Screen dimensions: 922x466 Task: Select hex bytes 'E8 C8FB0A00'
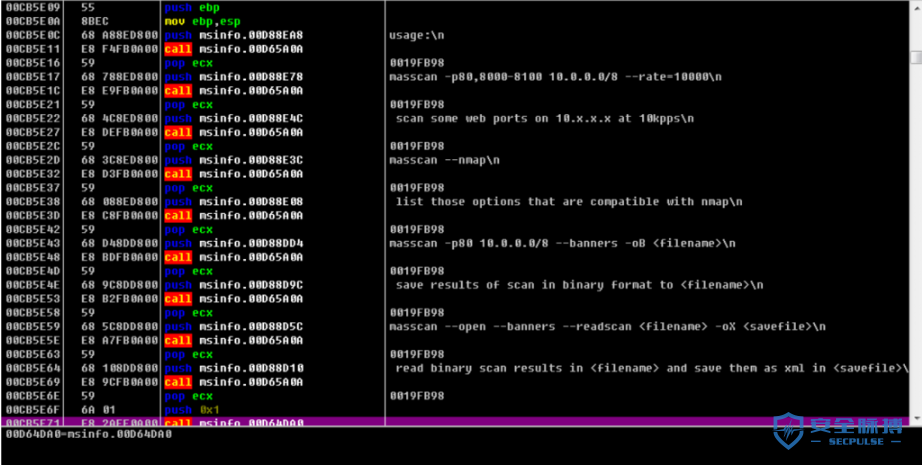click(120, 216)
